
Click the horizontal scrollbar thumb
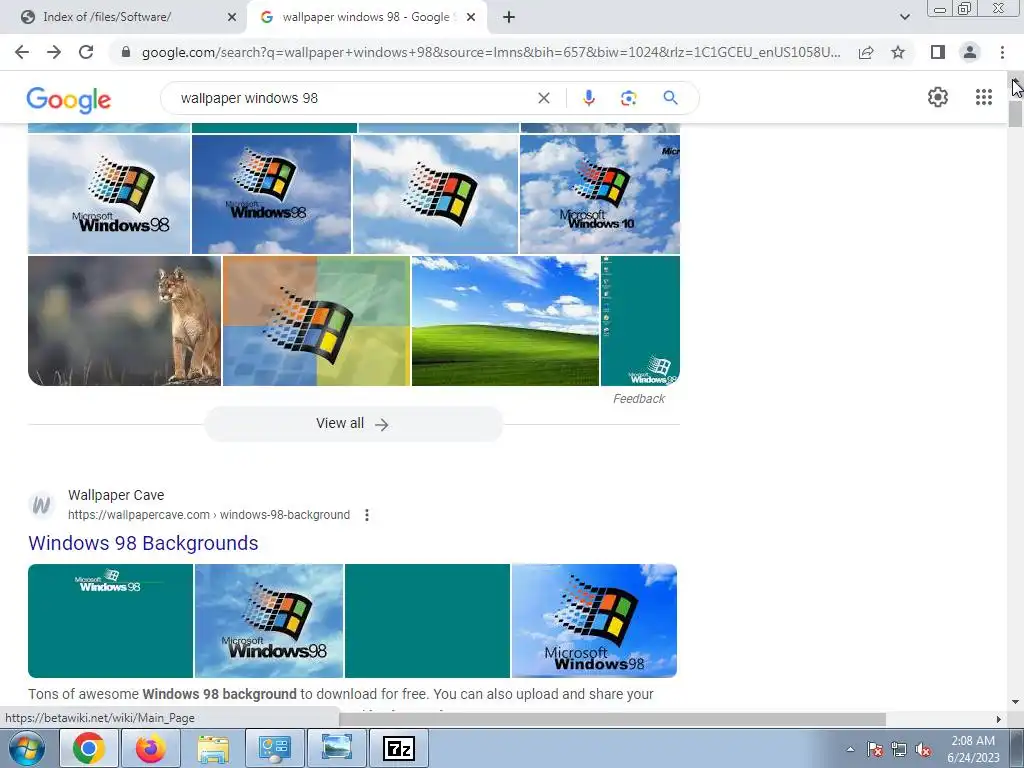pos(613,719)
